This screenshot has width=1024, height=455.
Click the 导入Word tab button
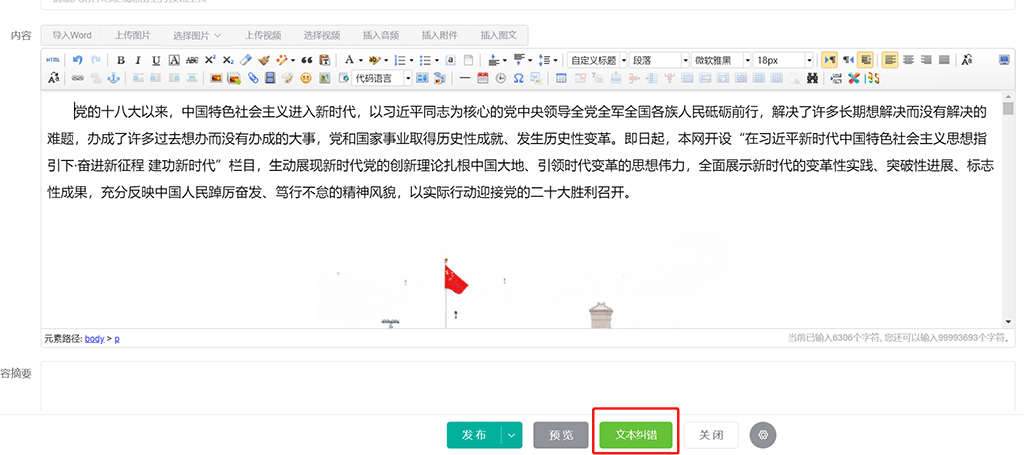(x=72, y=35)
